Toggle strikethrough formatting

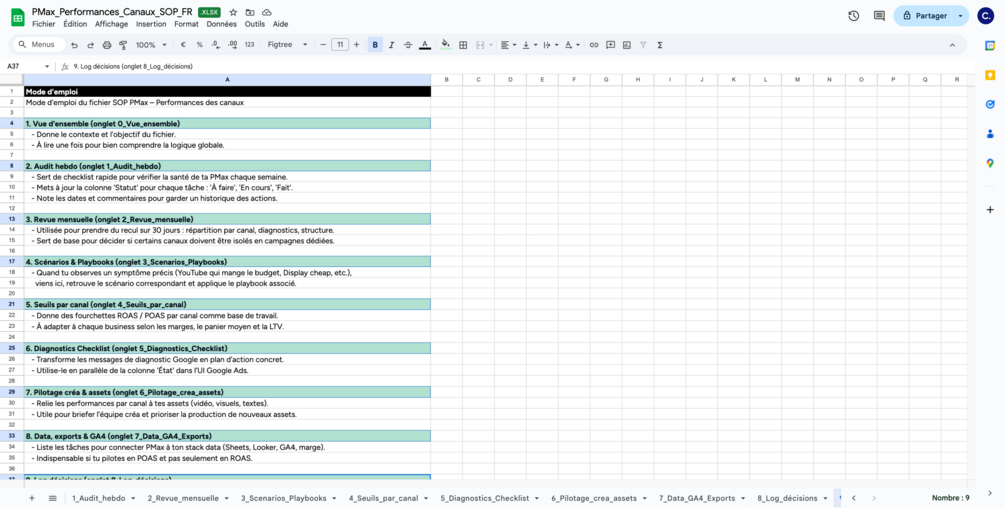[x=408, y=45]
